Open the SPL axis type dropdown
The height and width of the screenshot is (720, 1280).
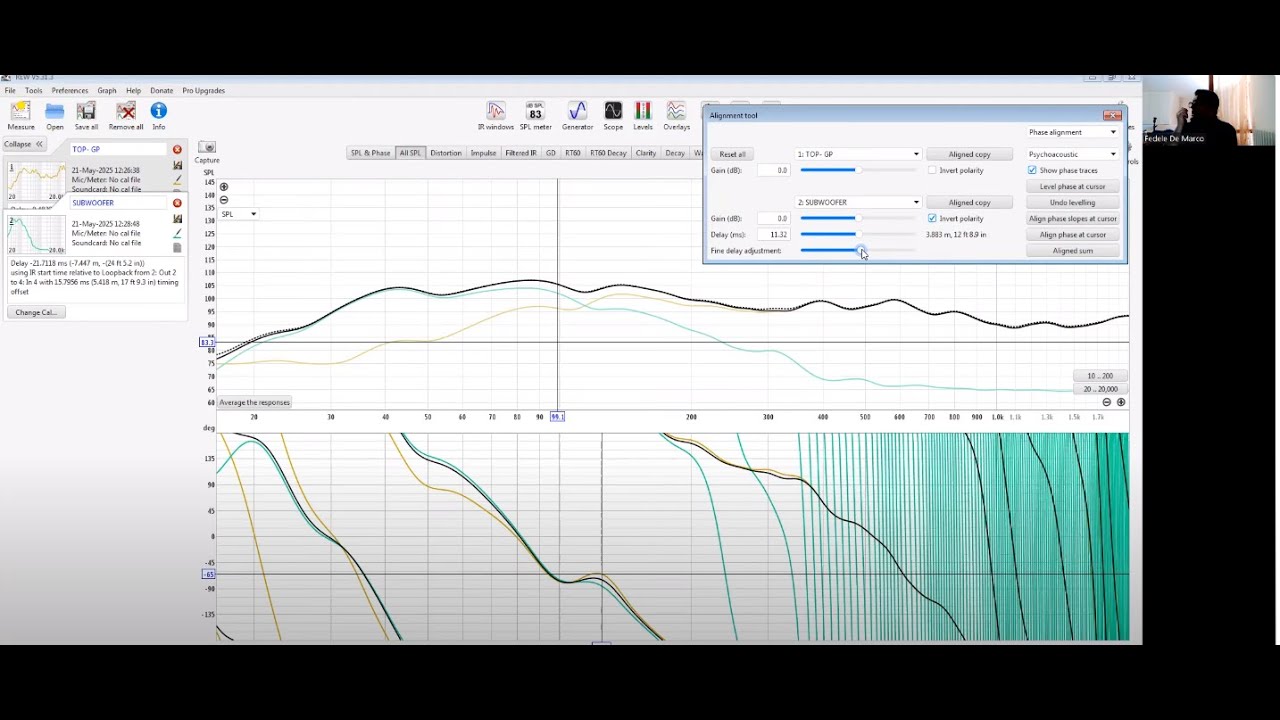pyautogui.click(x=239, y=214)
